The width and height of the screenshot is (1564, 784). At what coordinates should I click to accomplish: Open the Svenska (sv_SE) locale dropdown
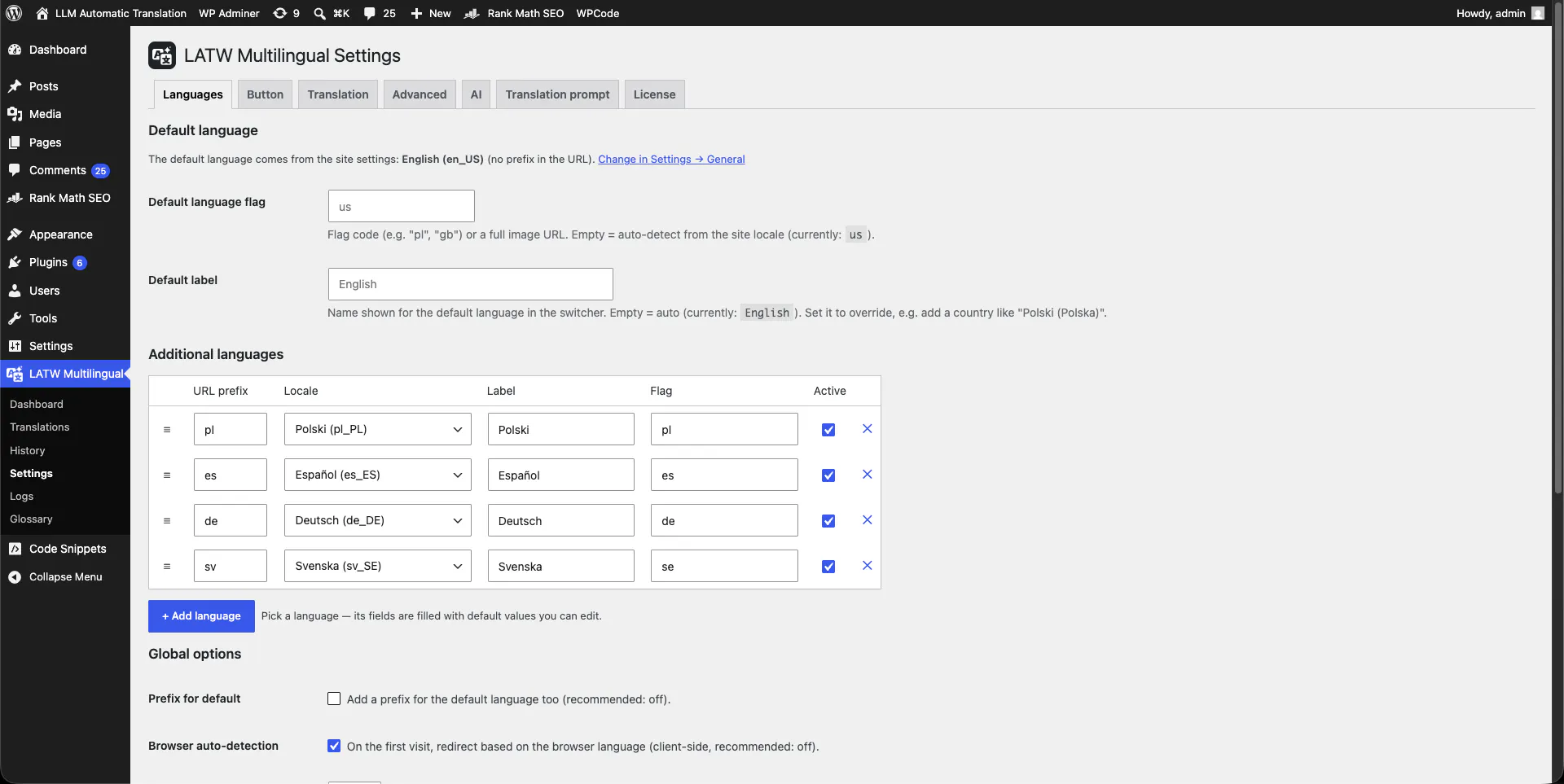click(378, 566)
